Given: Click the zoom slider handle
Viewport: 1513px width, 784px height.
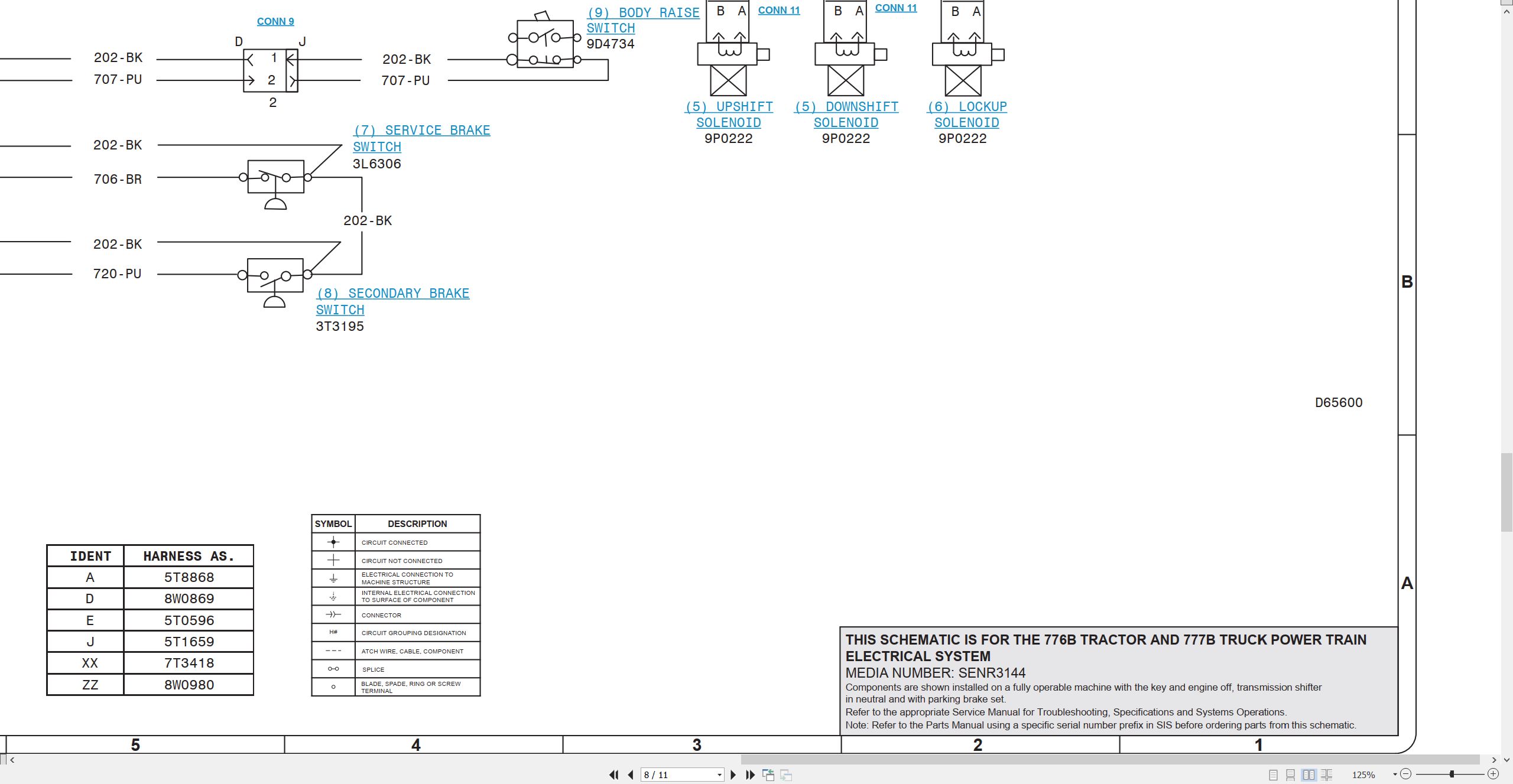Looking at the screenshot, I should 1452,774.
